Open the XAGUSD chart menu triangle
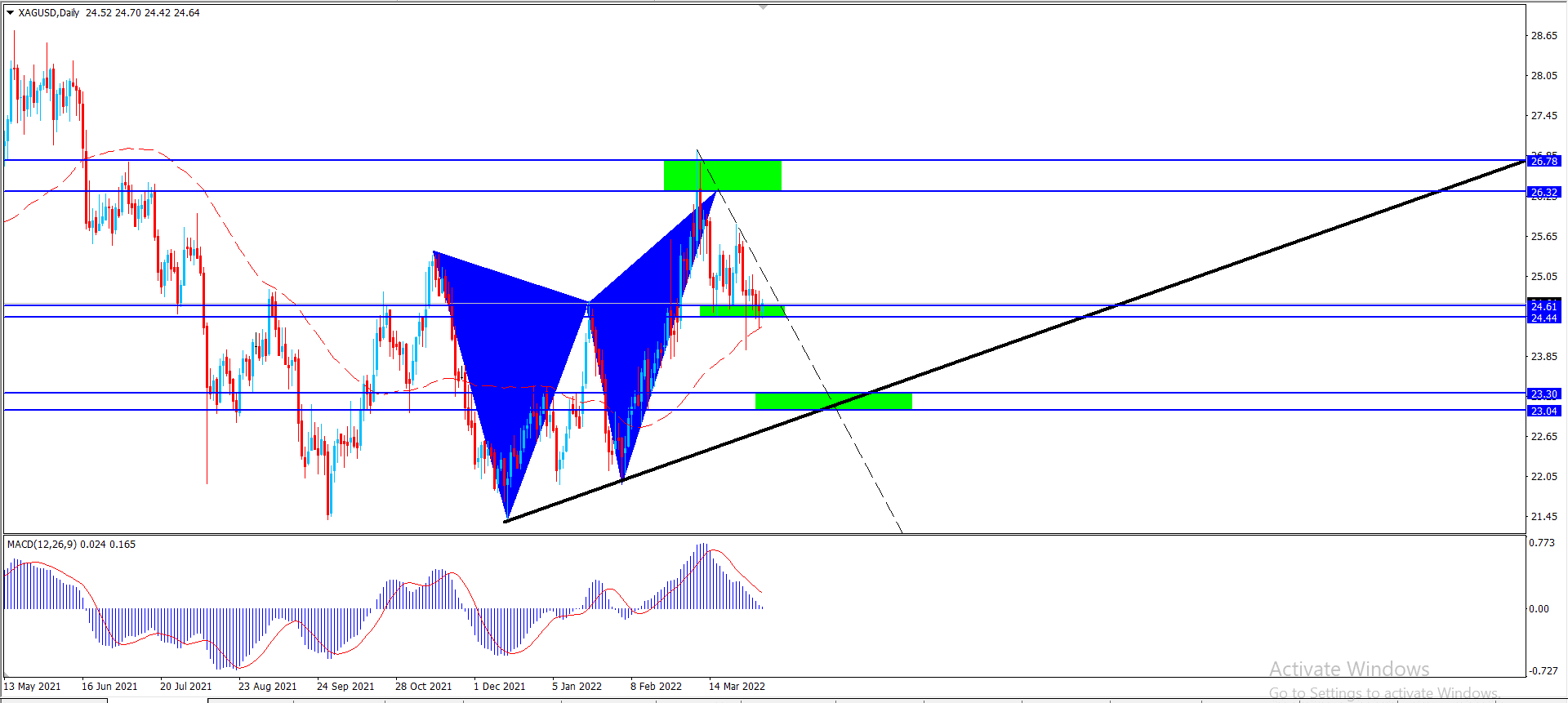The width and height of the screenshot is (1568, 703). pyautogui.click(x=10, y=13)
